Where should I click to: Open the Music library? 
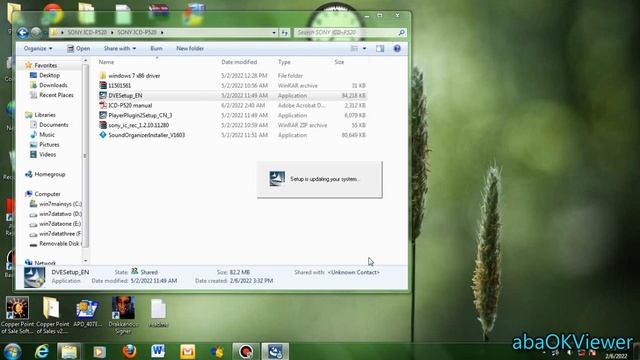47,135
